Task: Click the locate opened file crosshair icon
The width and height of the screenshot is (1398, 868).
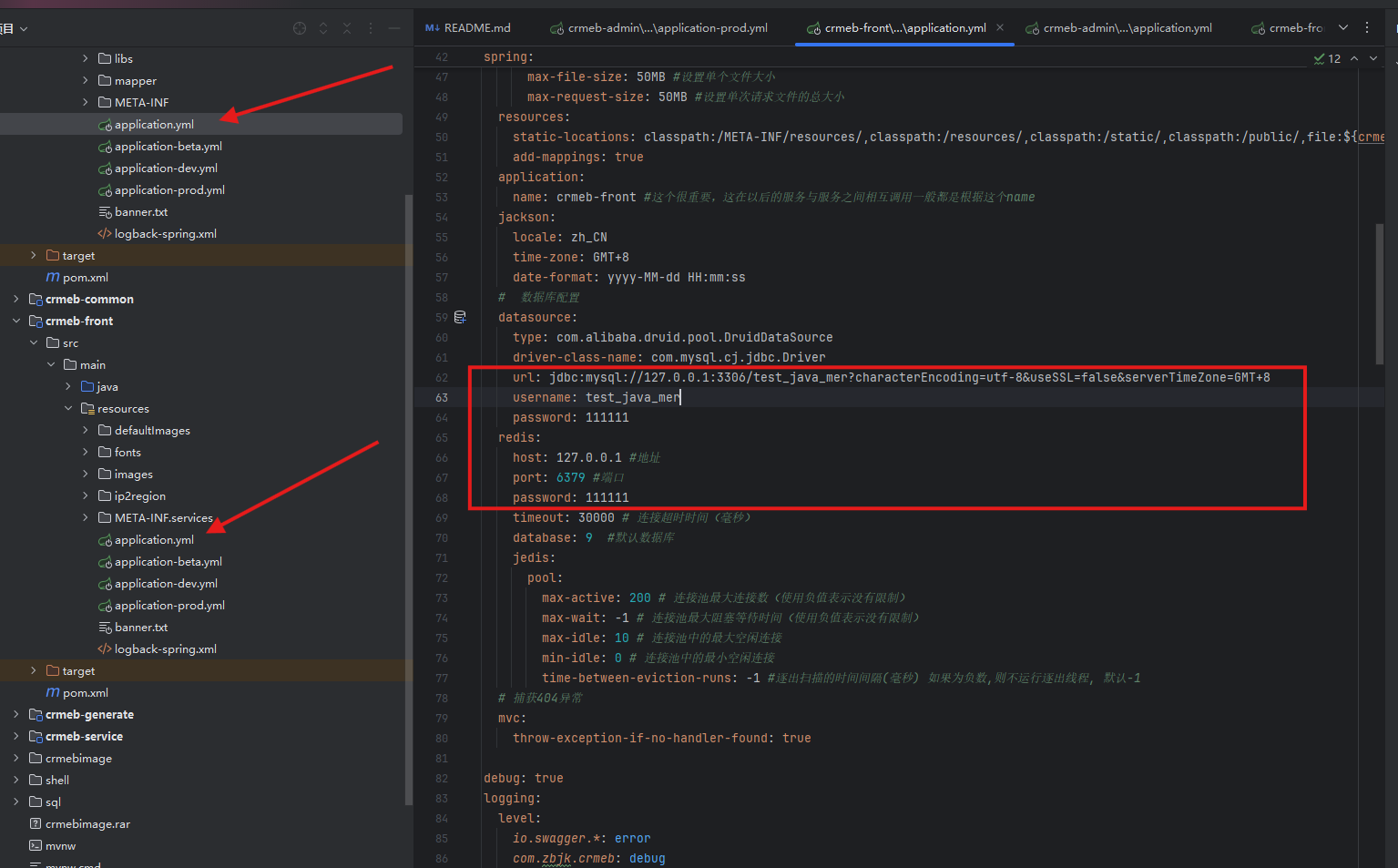Action: 300,28
